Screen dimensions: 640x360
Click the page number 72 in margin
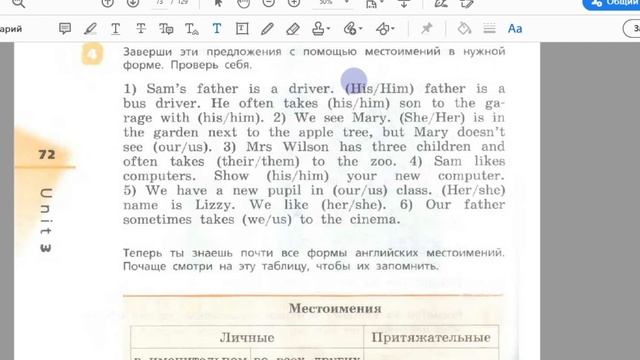pyautogui.click(x=47, y=154)
